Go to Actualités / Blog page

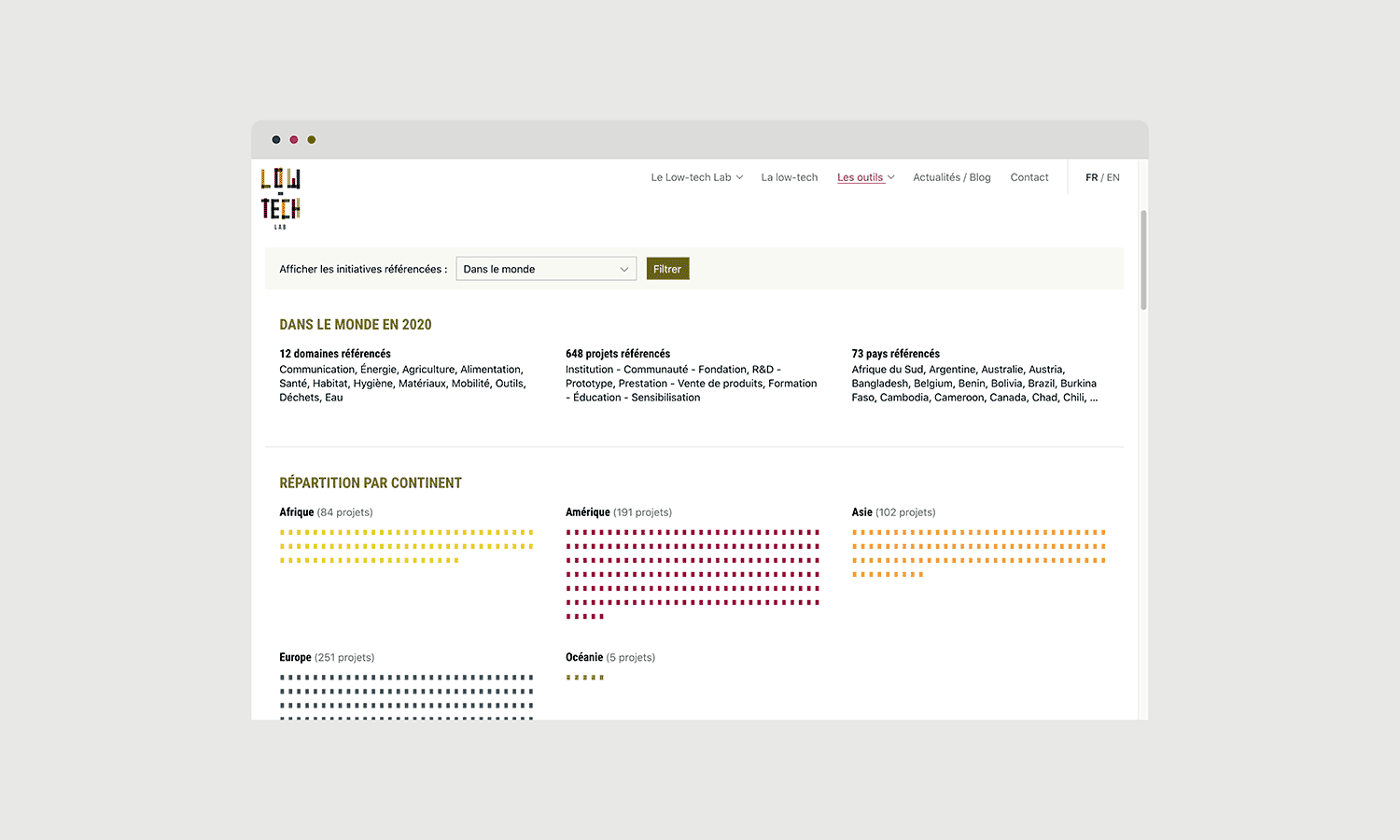point(951,177)
